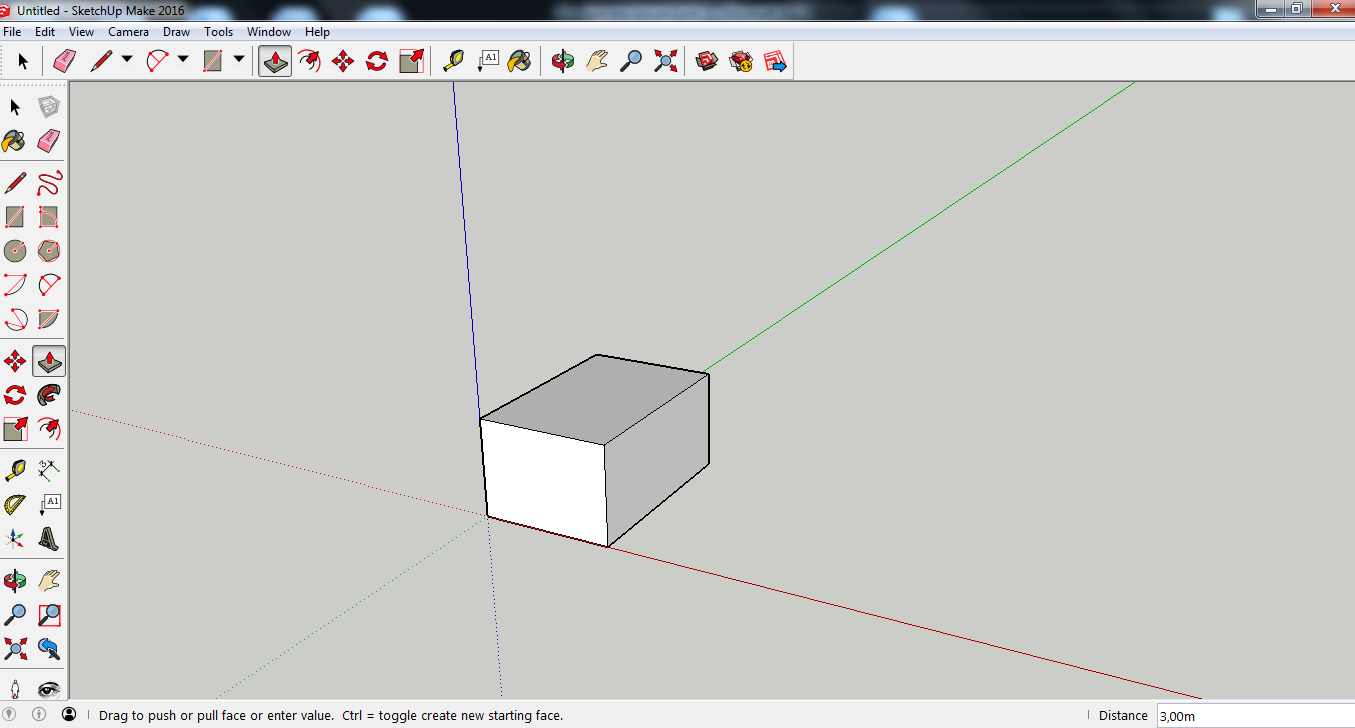Screen dimensions: 1355x728
Task: Open the File menu
Action: tap(12, 32)
